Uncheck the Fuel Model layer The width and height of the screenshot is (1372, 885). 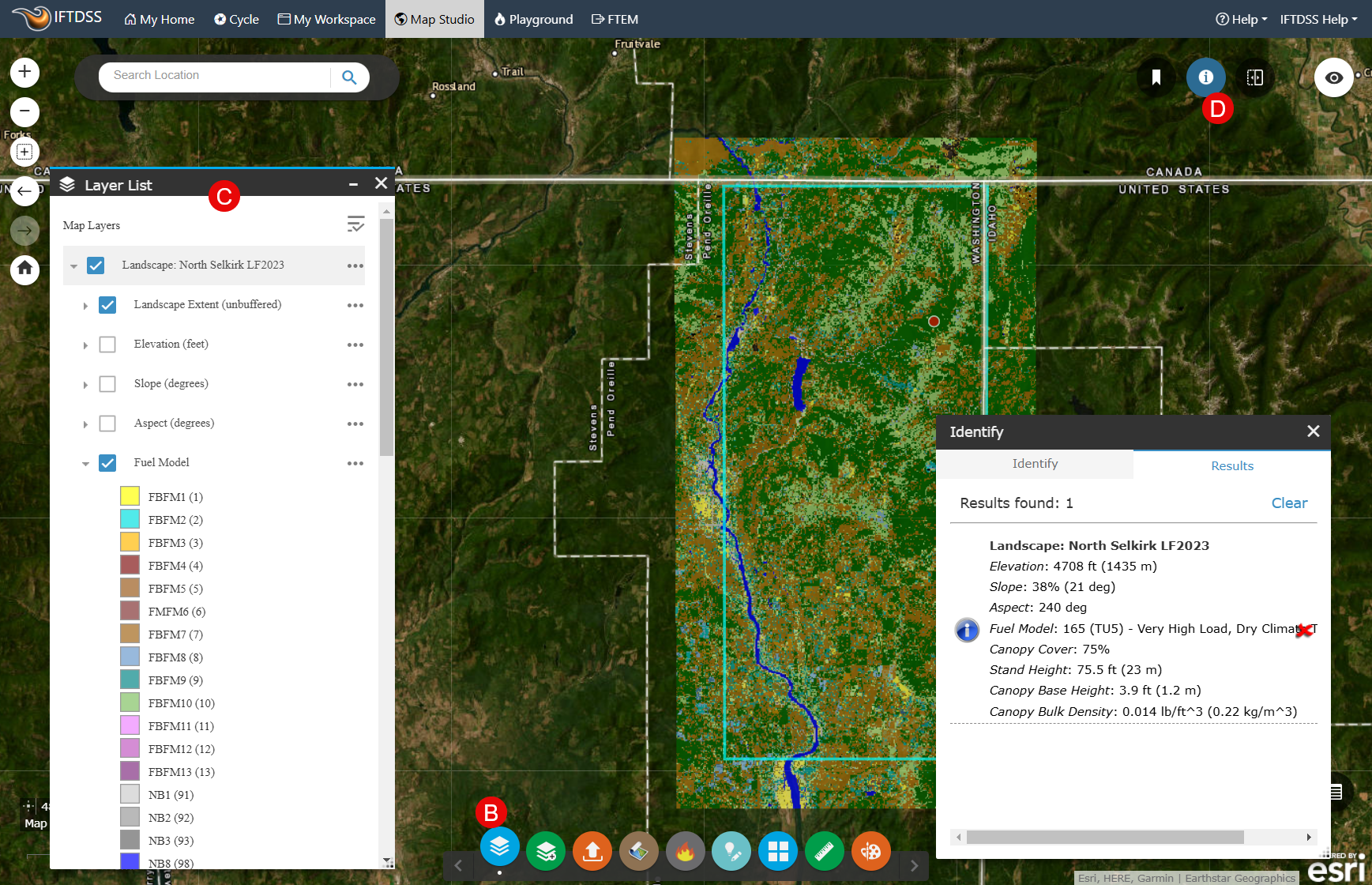pos(107,463)
